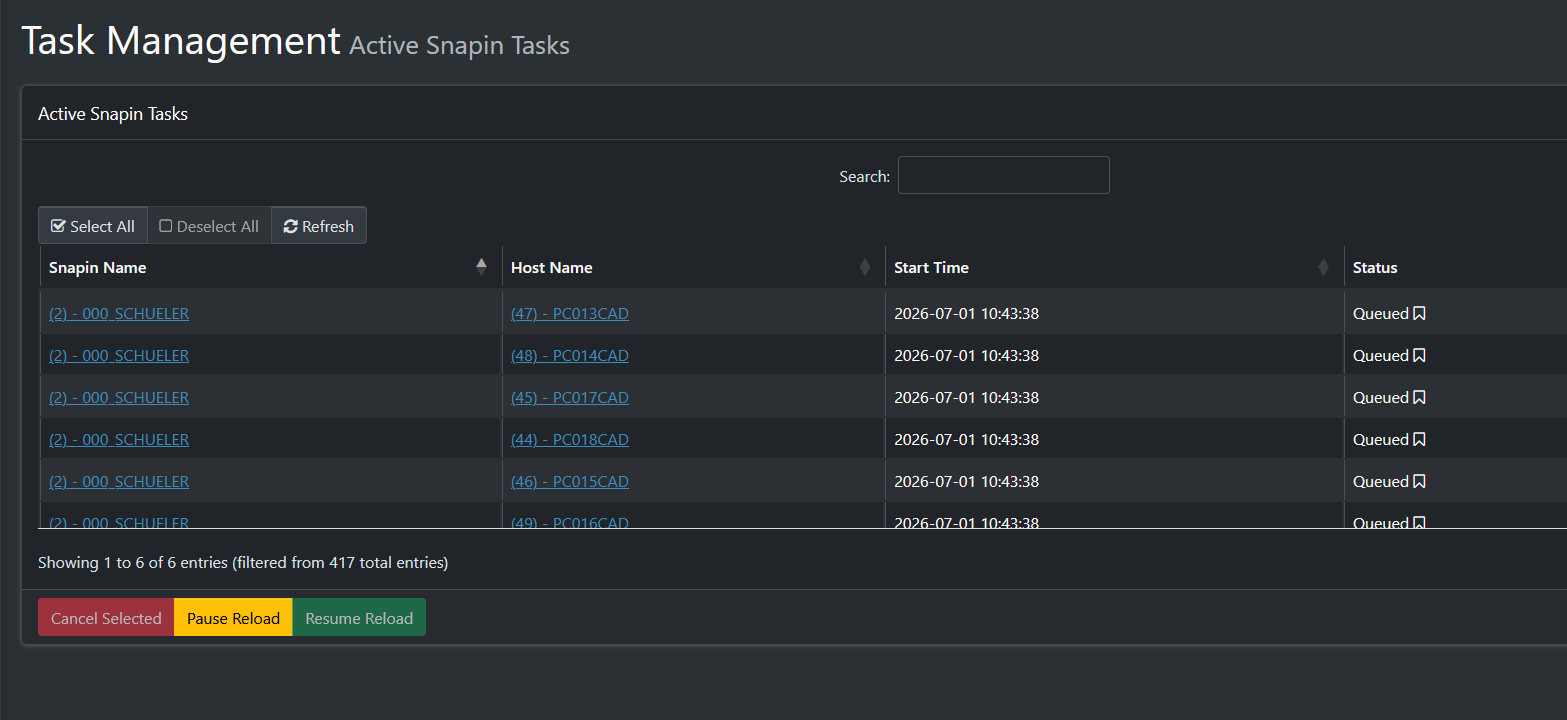Click the bookmark icon in PC015CAD's status cell
Viewport: 1567px width, 720px height.
pos(1419,482)
